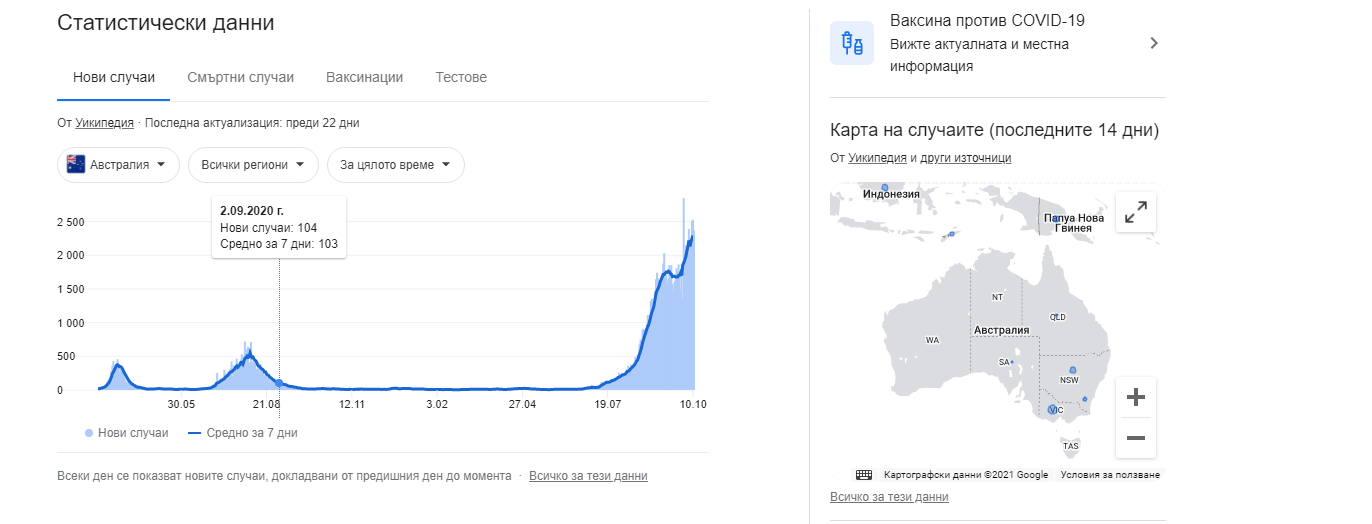Click Условия за ползване map terms link
Image resolution: width=1372 pixels, height=524 pixels.
[1110, 475]
